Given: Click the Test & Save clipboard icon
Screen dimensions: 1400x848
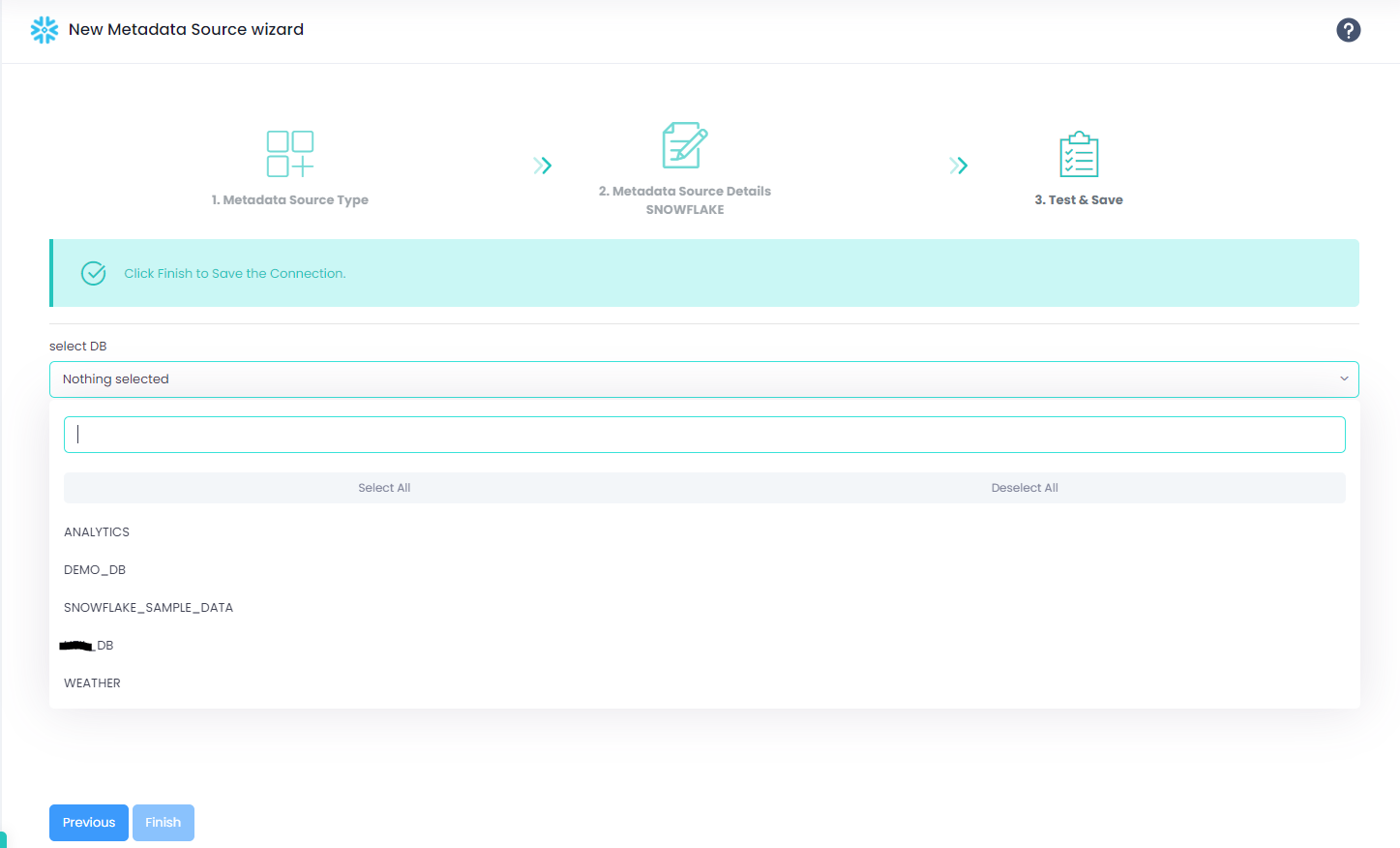Looking at the screenshot, I should tap(1079, 155).
